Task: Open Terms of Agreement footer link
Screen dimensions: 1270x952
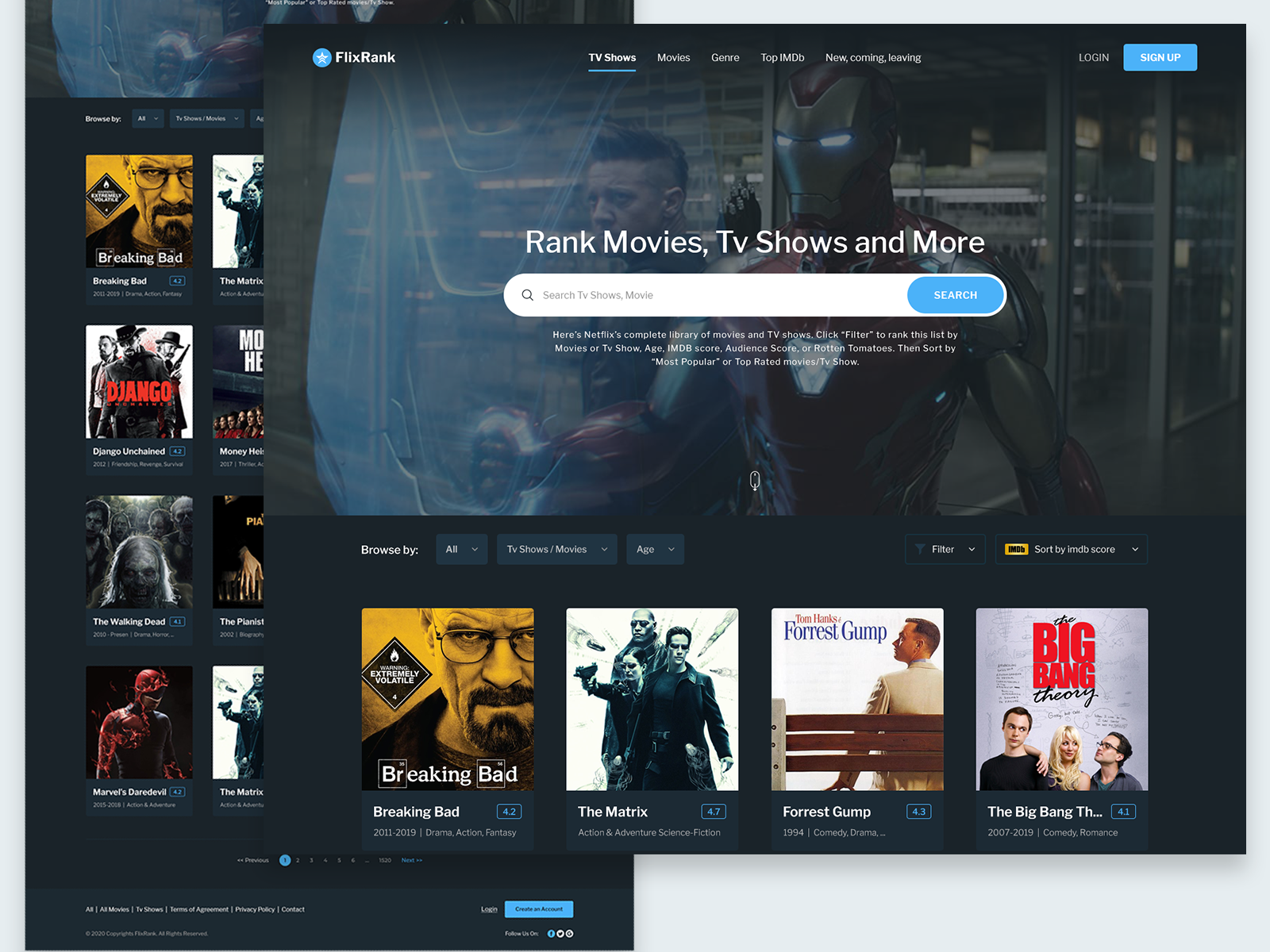Action: point(199,910)
